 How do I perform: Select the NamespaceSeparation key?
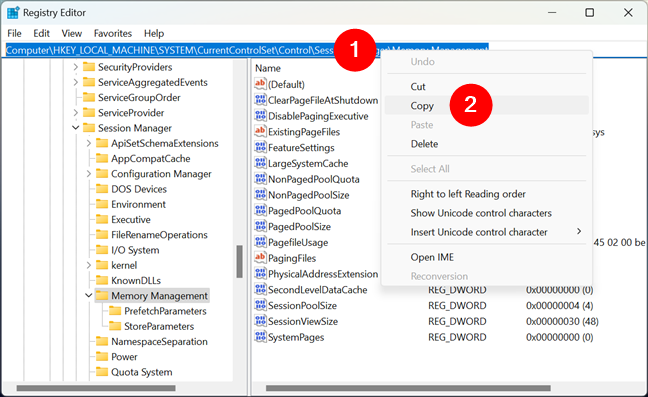pyautogui.click(x=159, y=342)
